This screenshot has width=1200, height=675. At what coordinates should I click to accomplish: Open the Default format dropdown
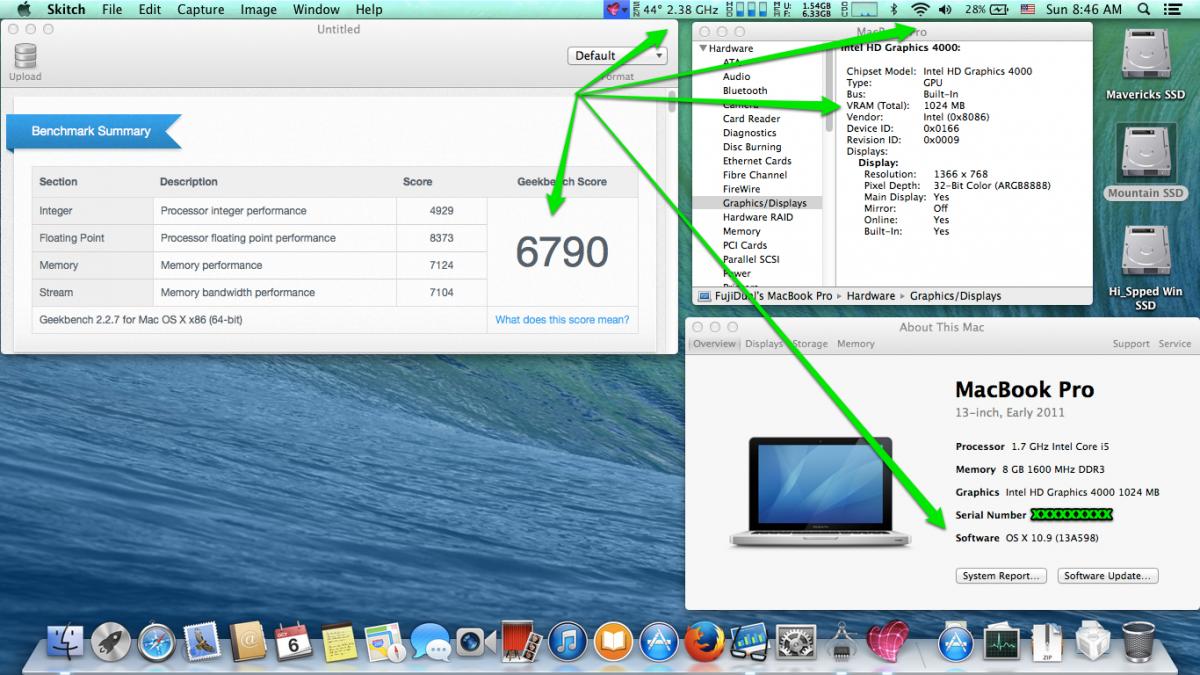tap(617, 56)
